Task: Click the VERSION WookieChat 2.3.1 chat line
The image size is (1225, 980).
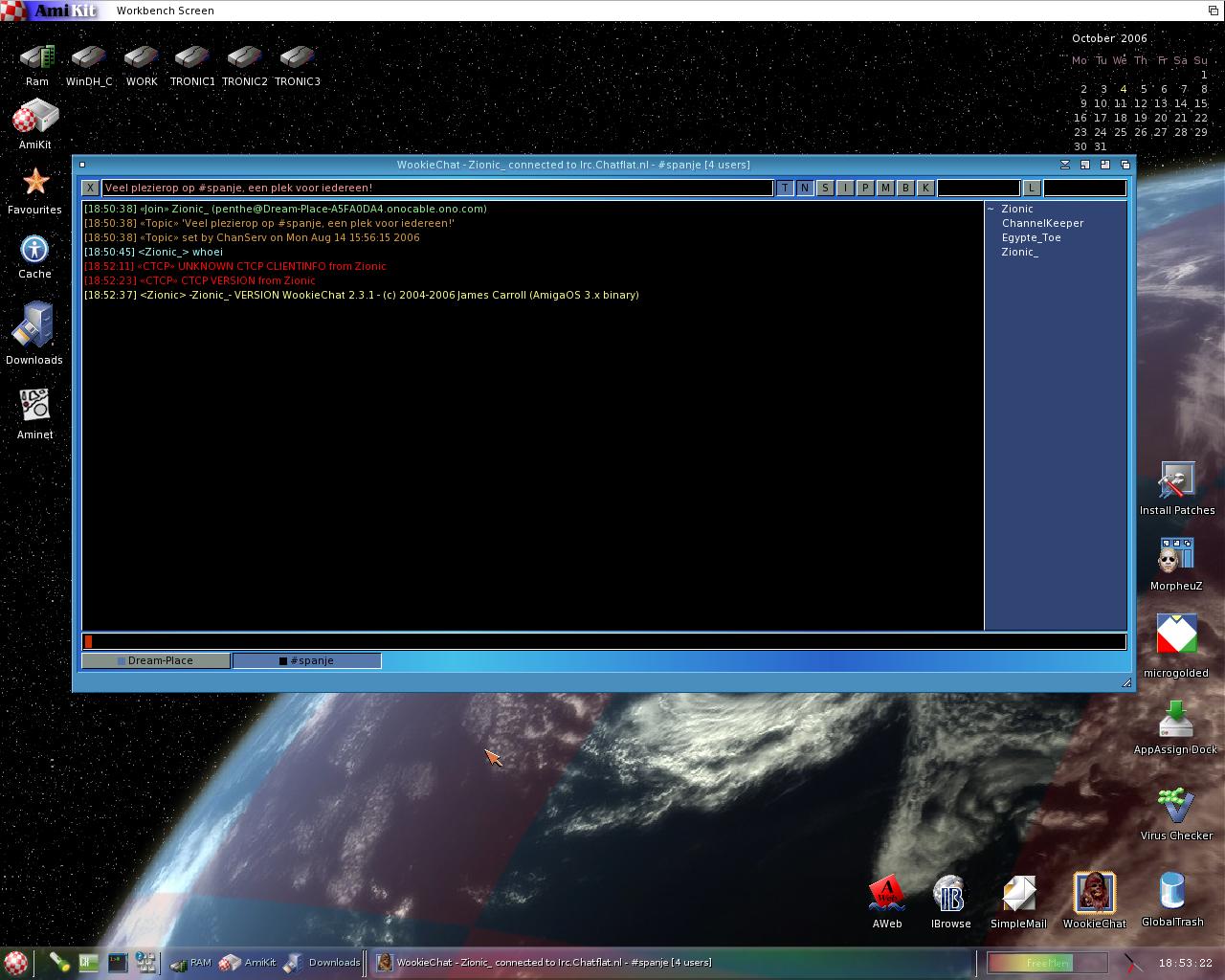Action: pyautogui.click(x=361, y=295)
